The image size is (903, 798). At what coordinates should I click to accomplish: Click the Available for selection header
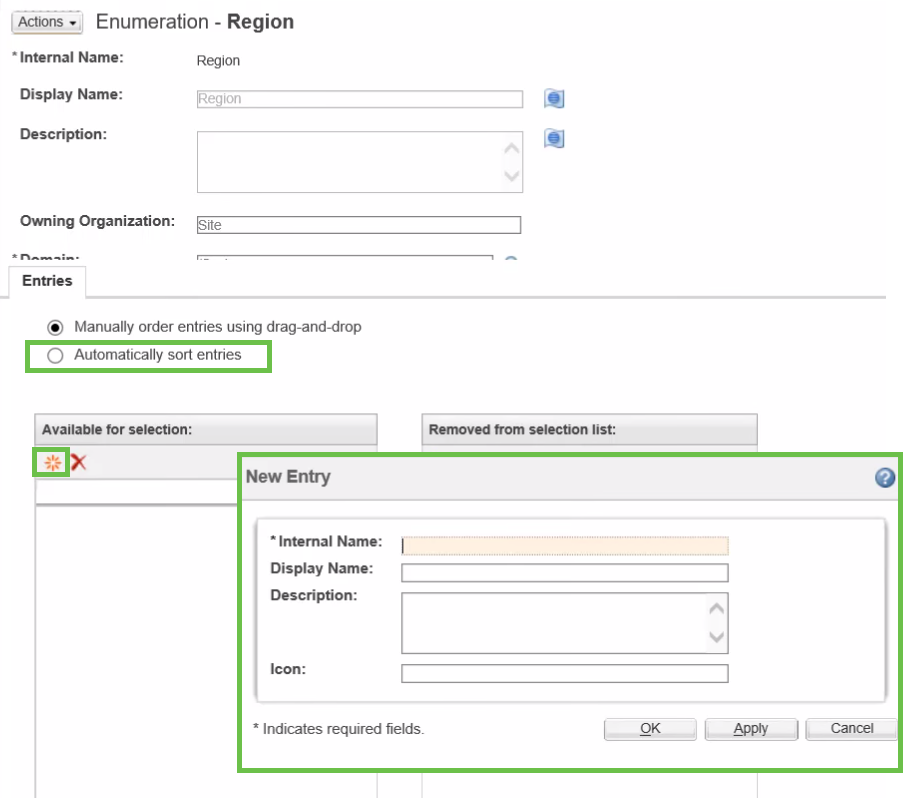206,430
